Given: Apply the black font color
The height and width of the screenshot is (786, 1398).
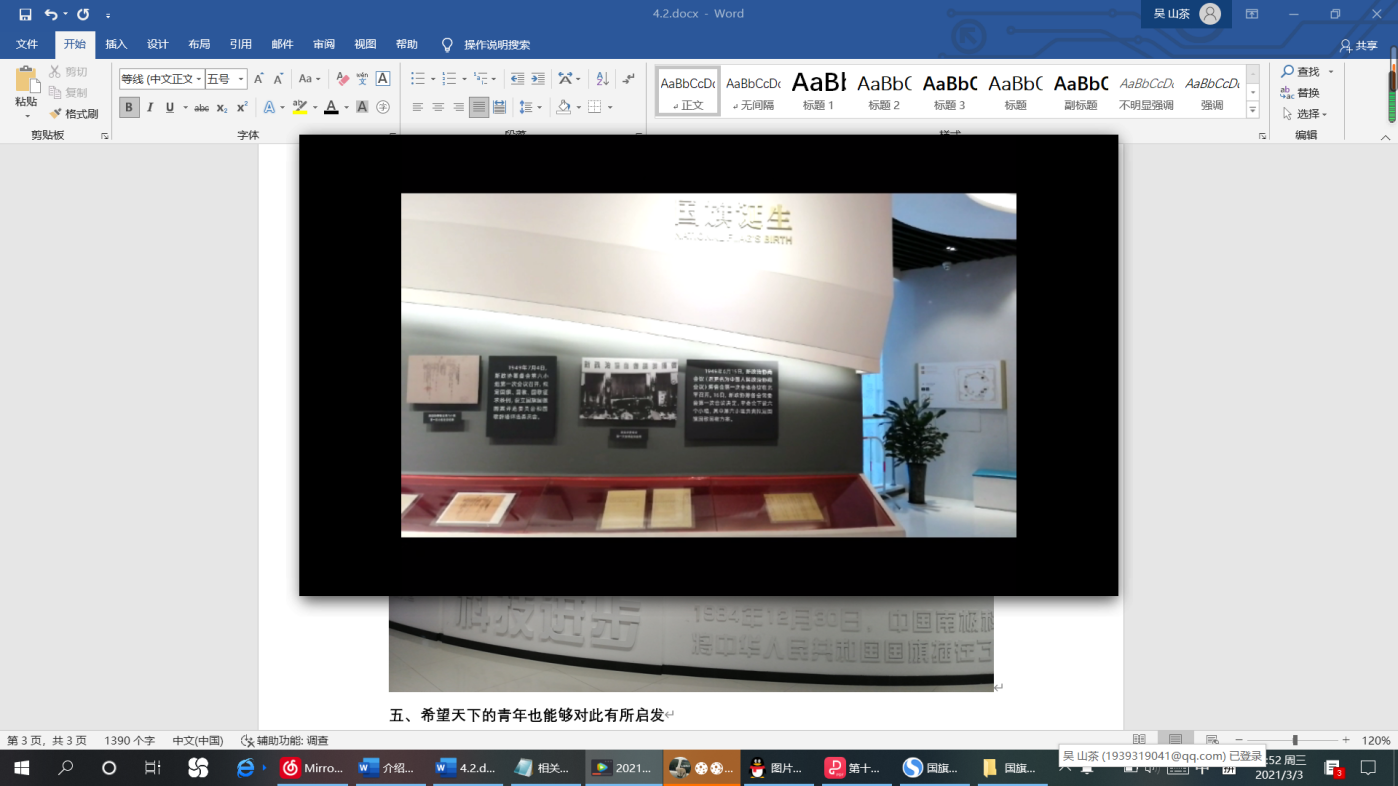Looking at the screenshot, I should (331, 108).
